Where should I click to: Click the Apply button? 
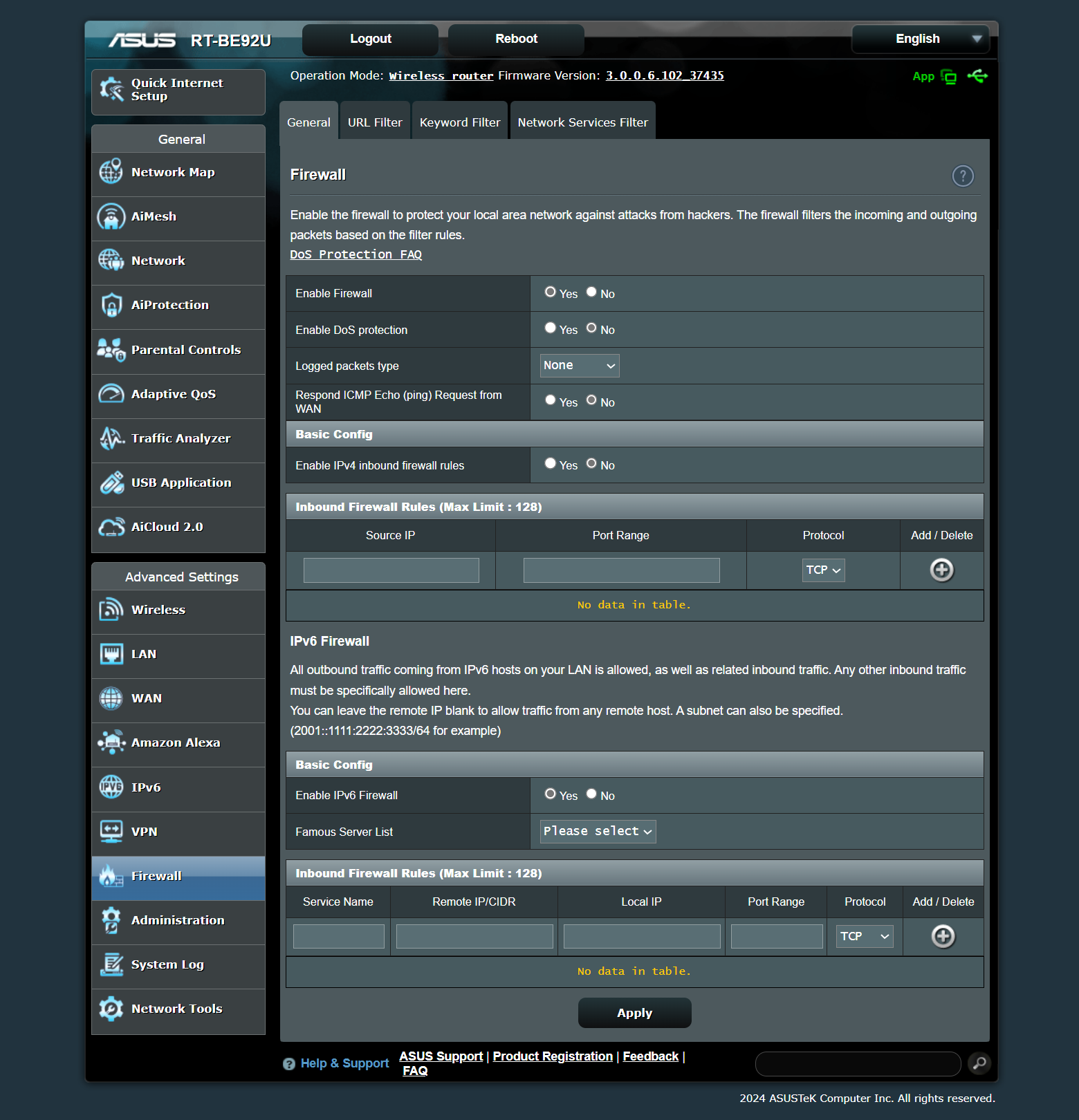635,1013
